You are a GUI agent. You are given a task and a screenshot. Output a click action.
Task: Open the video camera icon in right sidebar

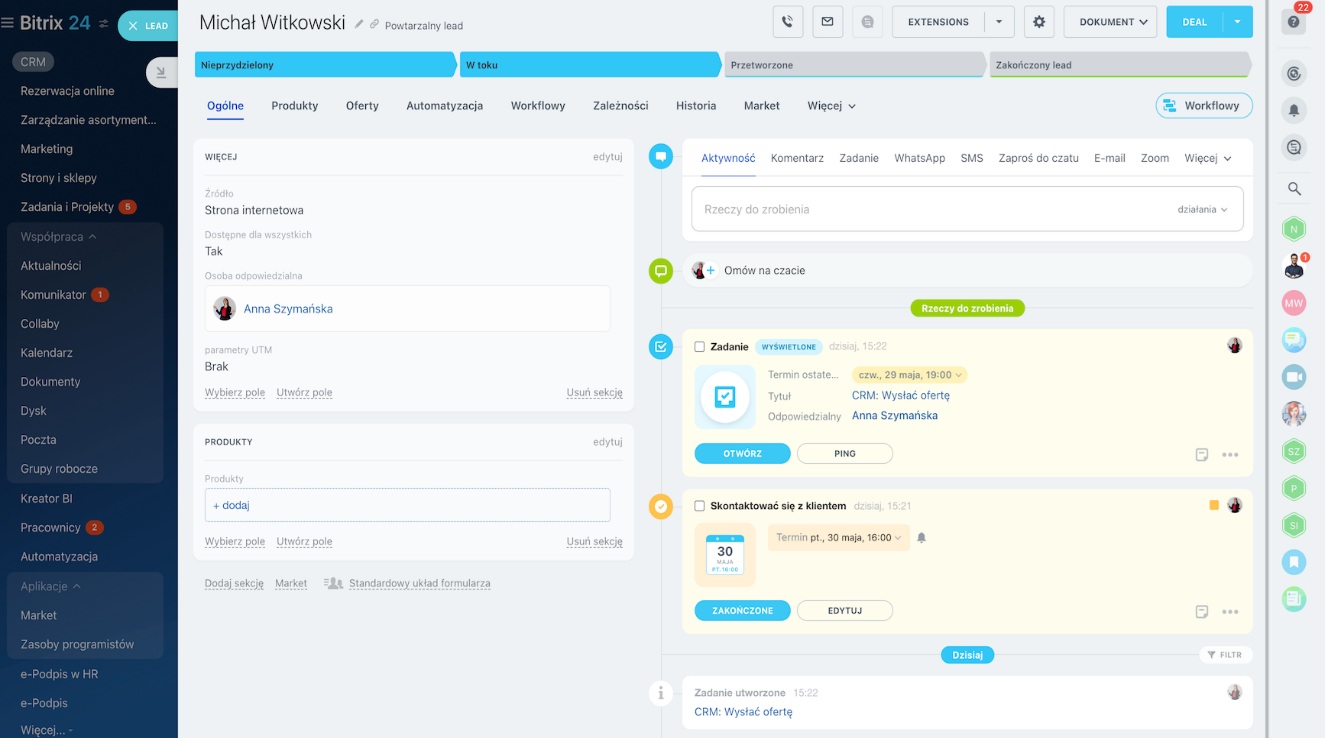pos(1294,376)
